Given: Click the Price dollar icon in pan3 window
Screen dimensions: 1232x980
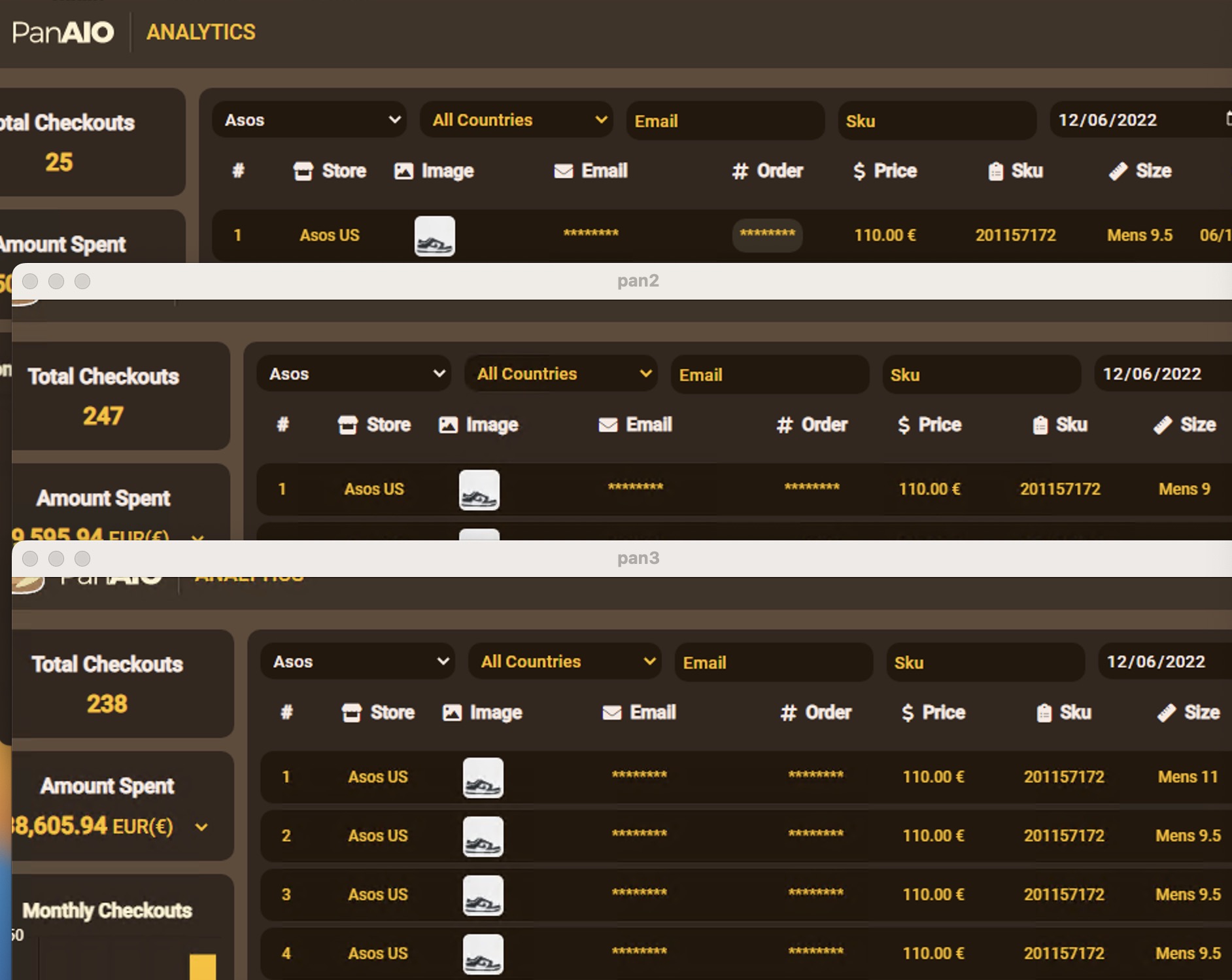Looking at the screenshot, I should tap(908, 713).
